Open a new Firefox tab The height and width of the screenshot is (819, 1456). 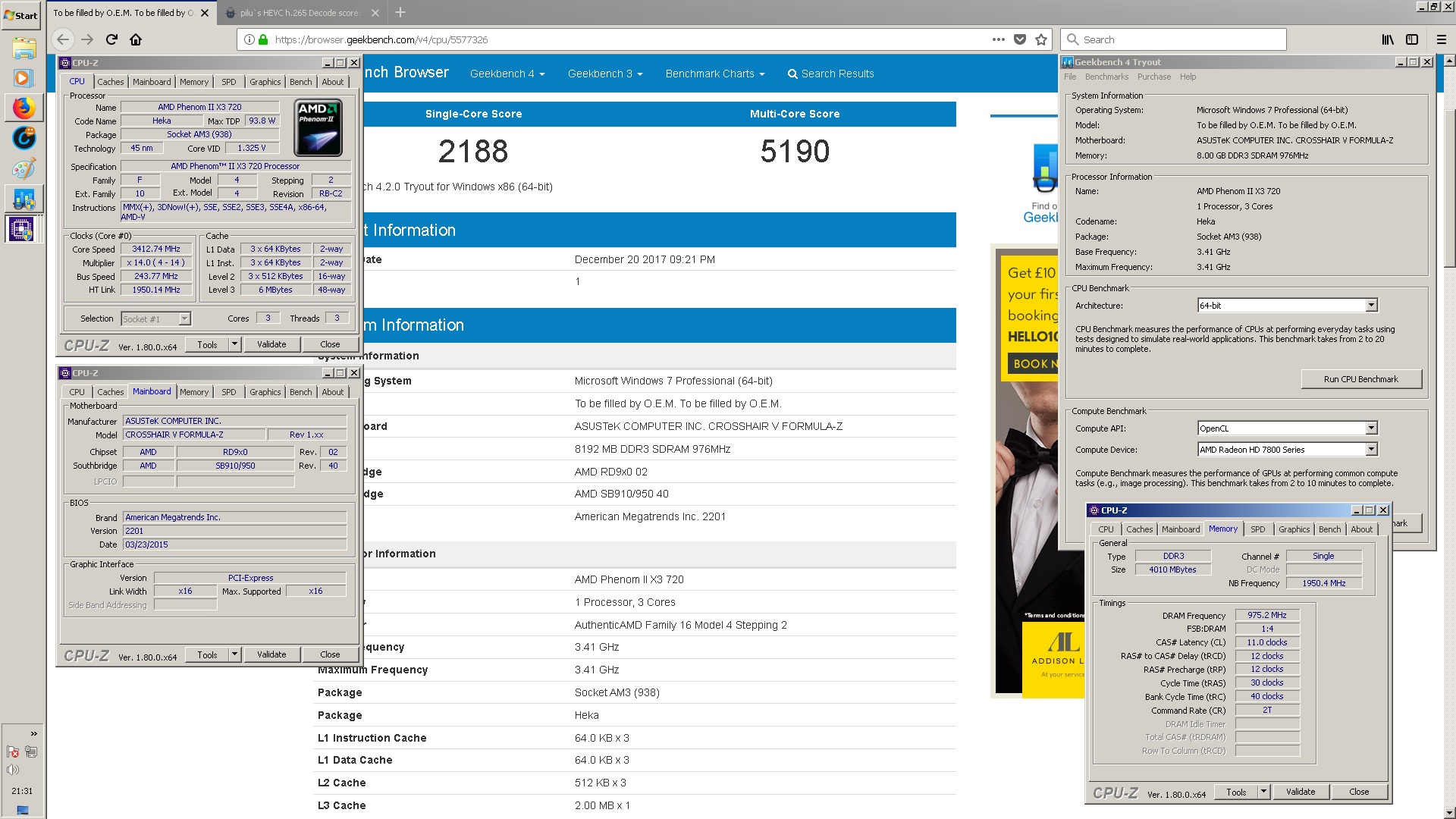click(x=400, y=12)
